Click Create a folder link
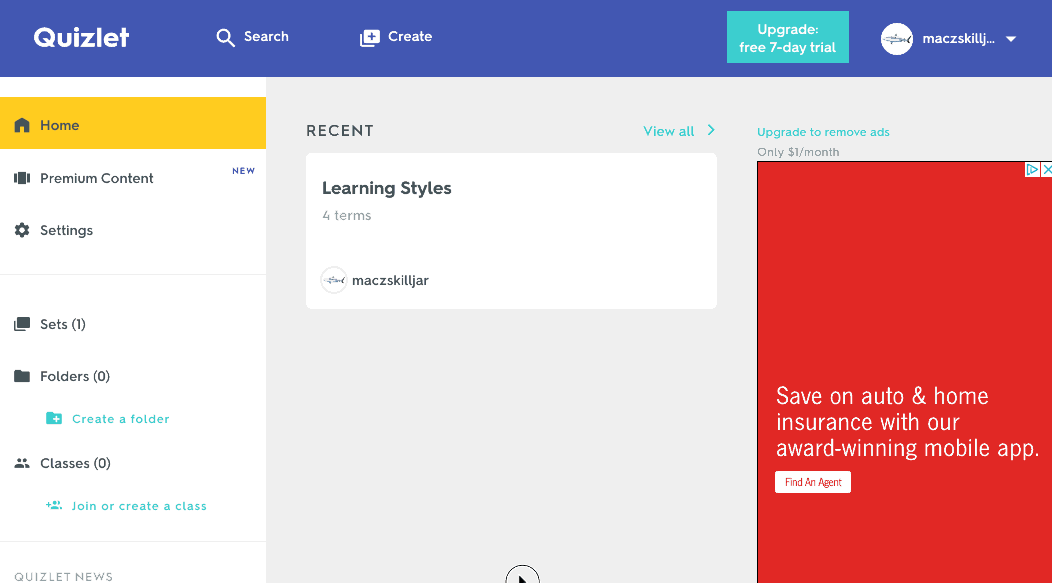The width and height of the screenshot is (1052, 583). [120, 419]
